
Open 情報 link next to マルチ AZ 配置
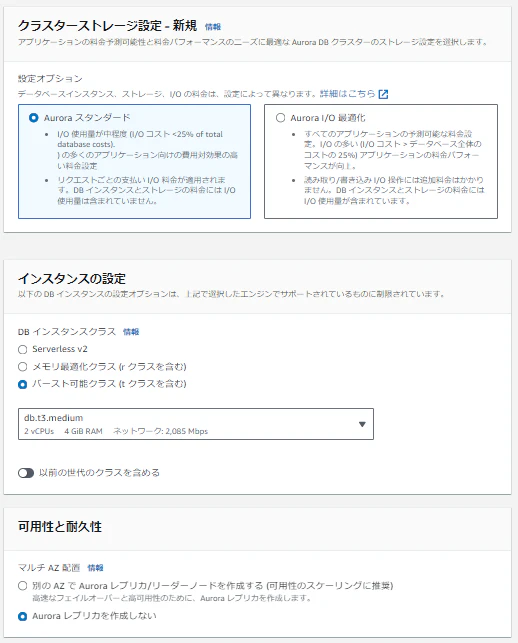(x=95, y=568)
